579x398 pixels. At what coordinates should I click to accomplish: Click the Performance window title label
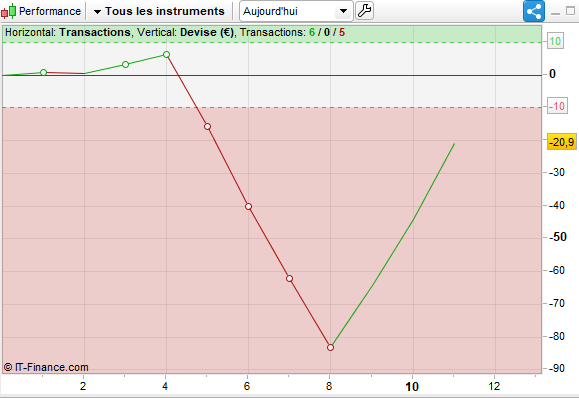pyautogui.click(x=50, y=11)
